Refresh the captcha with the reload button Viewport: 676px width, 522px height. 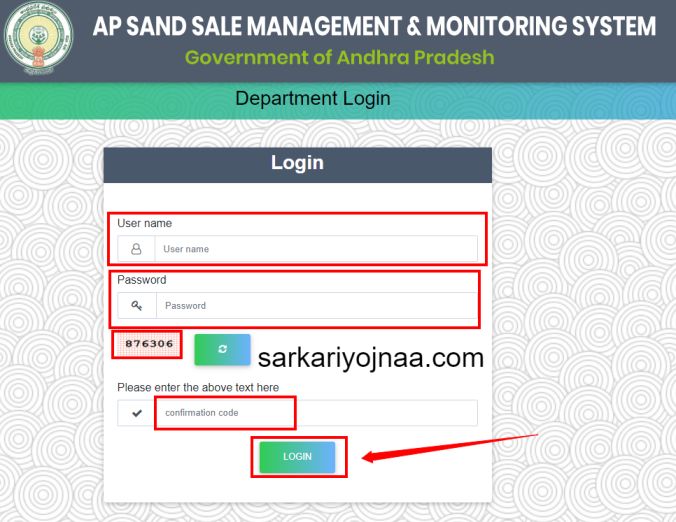tap(222, 350)
